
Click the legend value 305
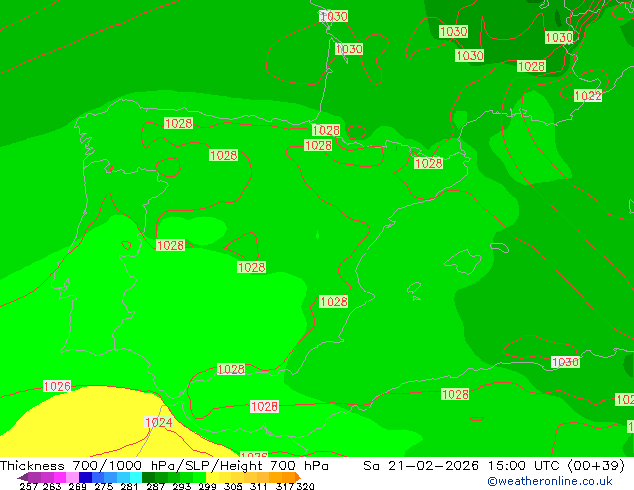tap(233, 486)
